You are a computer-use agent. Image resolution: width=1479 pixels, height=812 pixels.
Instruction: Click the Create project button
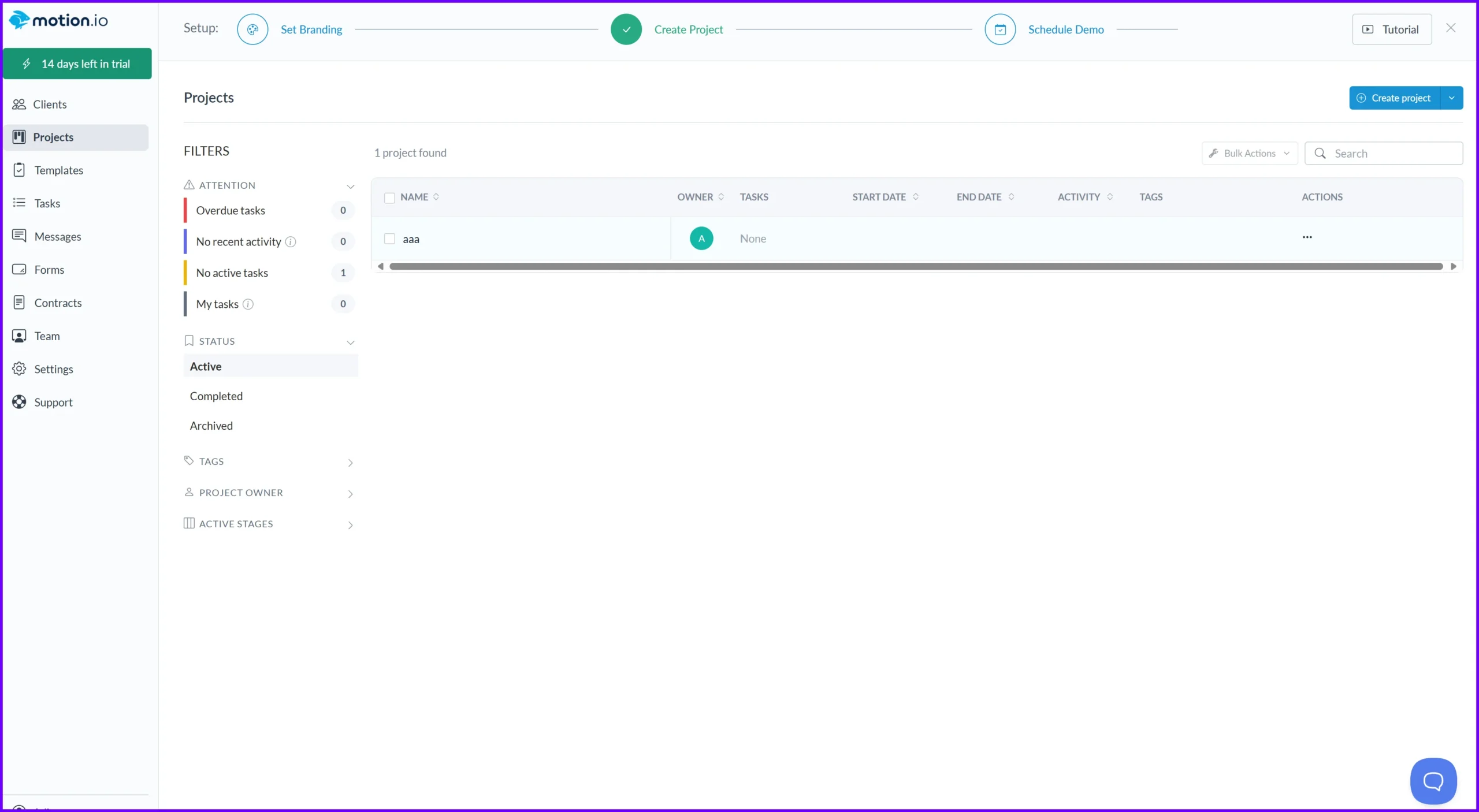[x=1398, y=98]
